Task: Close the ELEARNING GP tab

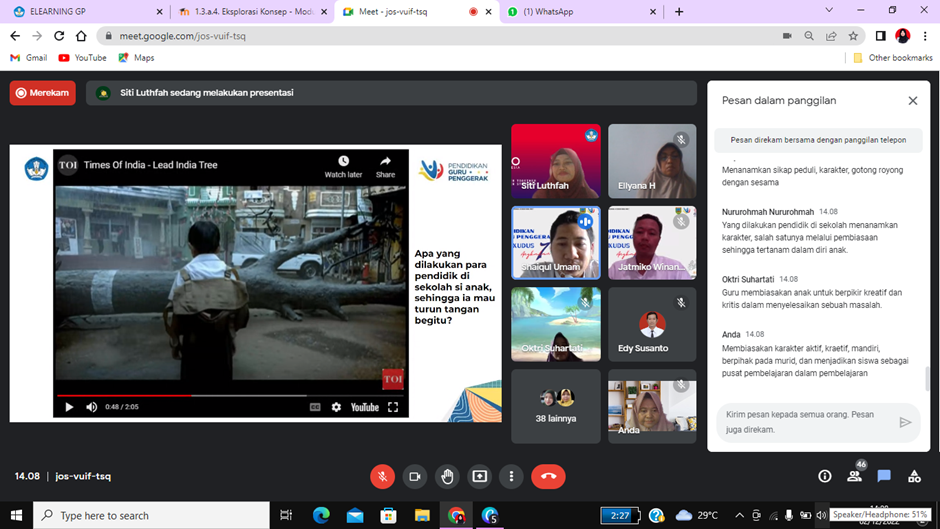Action: coord(159,11)
